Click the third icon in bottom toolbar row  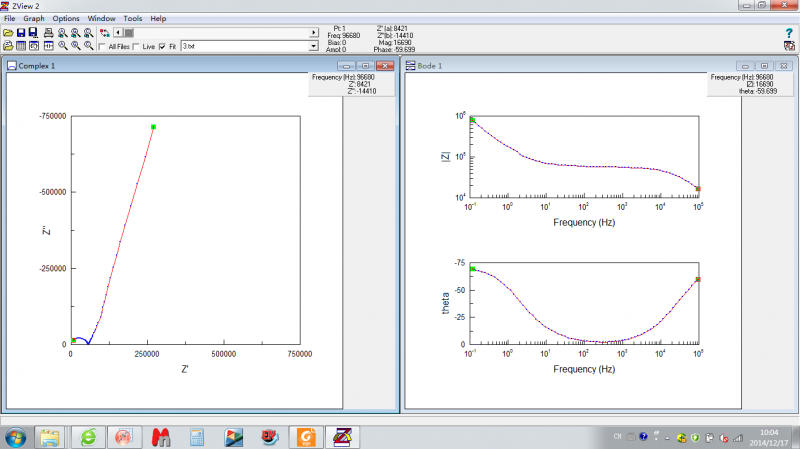pyautogui.click(x=34, y=46)
